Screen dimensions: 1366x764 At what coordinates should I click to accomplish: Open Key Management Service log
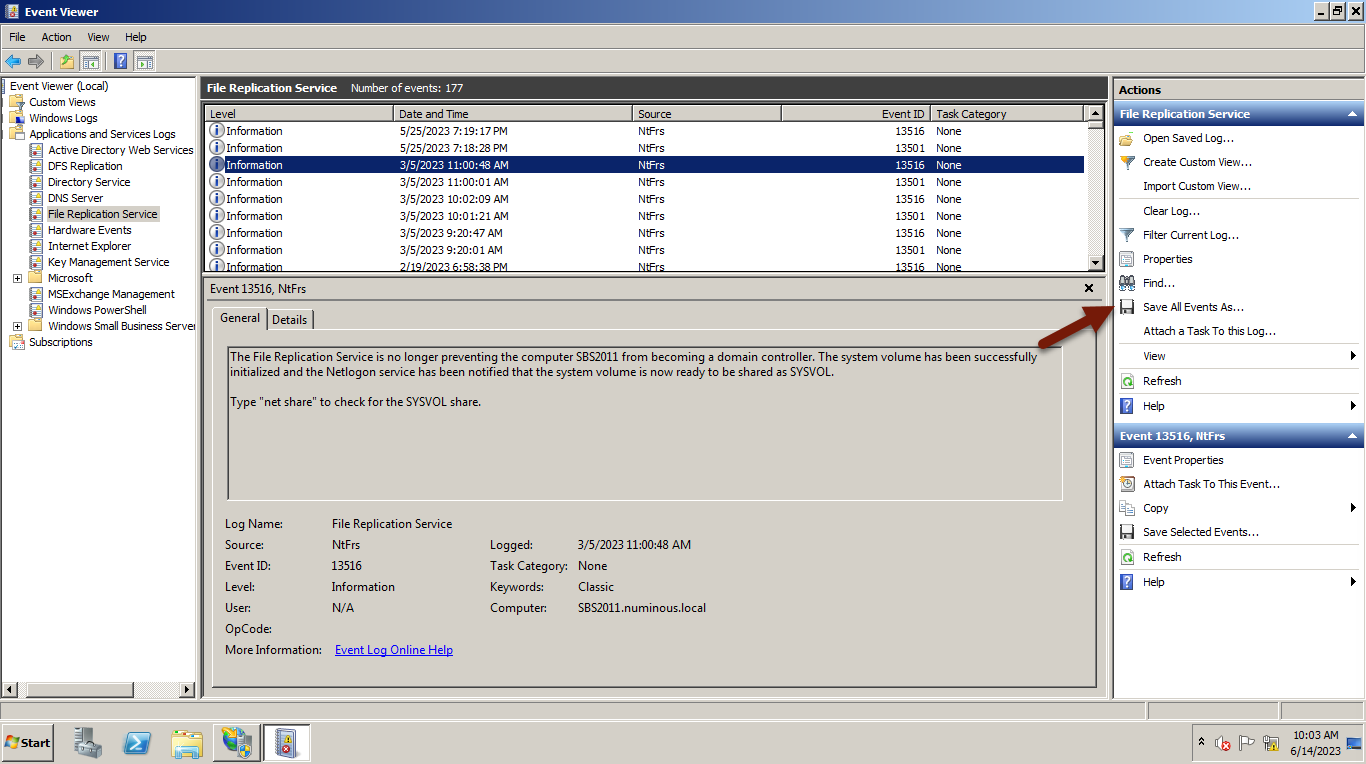108,262
